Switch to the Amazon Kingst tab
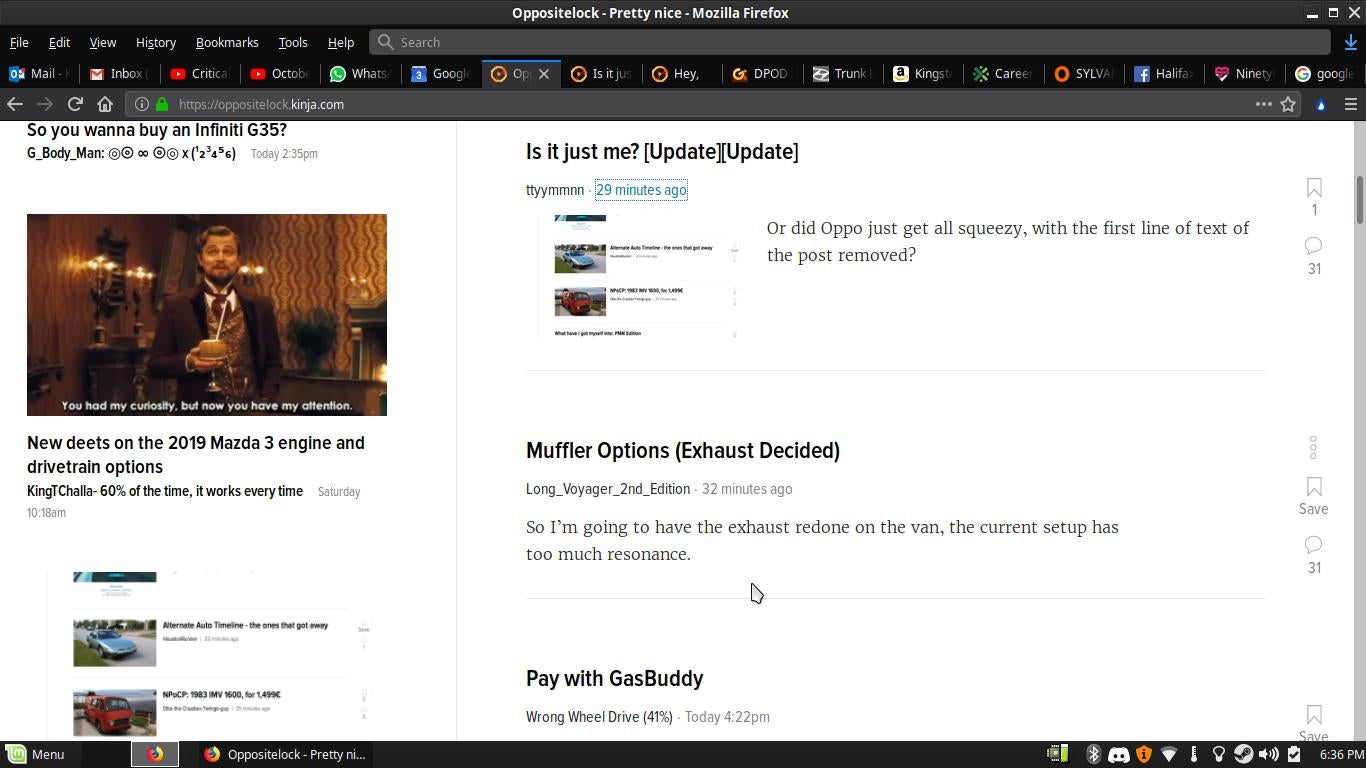This screenshot has height=768, width=1366. [923, 74]
